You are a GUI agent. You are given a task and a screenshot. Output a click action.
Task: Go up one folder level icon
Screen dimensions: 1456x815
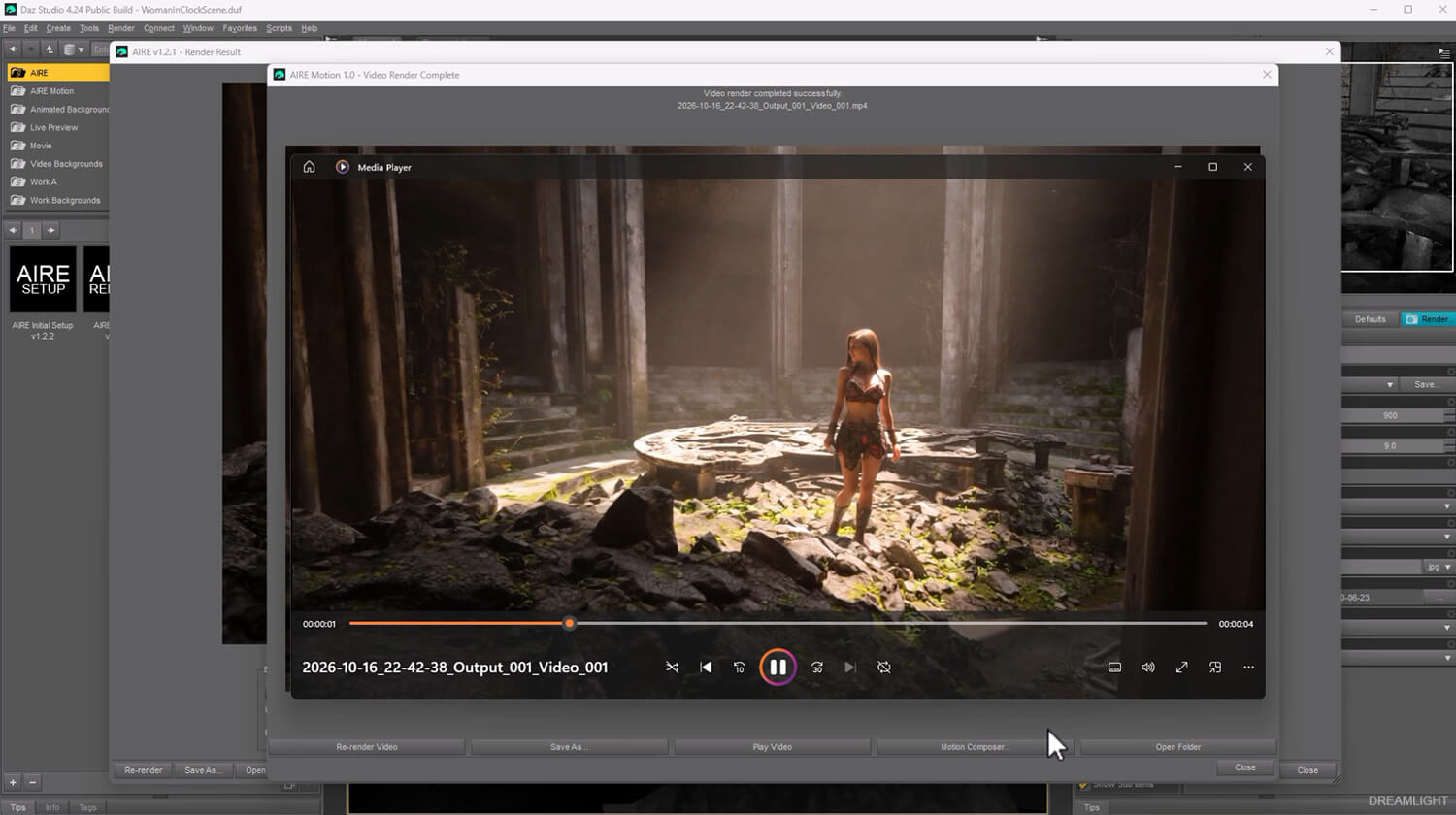coord(50,49)
